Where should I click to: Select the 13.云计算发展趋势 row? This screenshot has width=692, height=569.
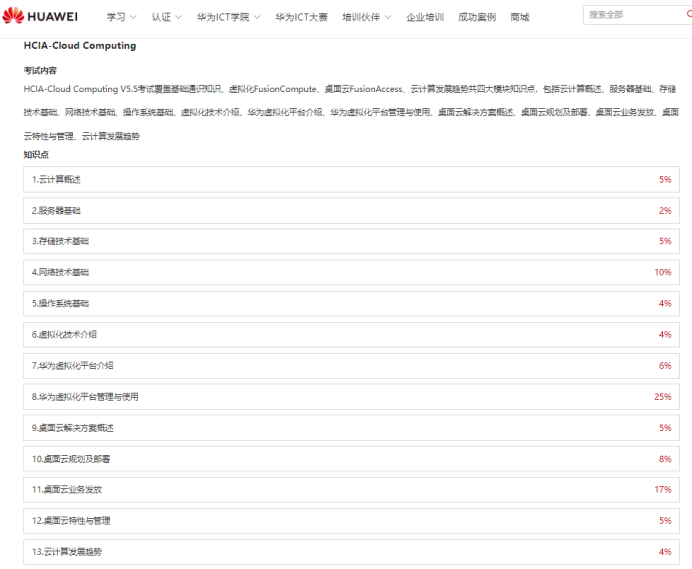click(351, 552)
